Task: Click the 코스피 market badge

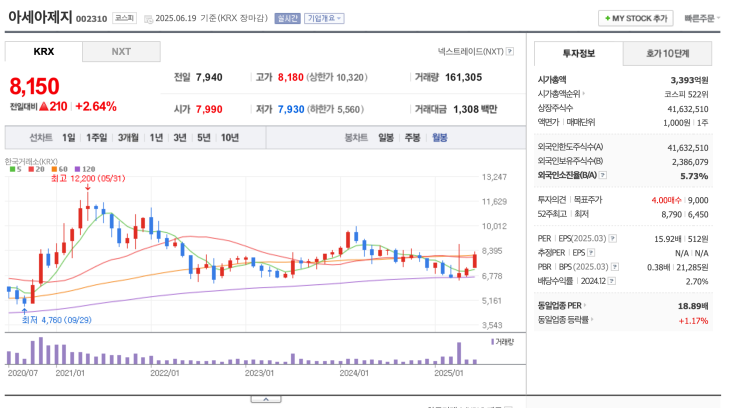Action: pyautogui.click(x=125, y=18)
